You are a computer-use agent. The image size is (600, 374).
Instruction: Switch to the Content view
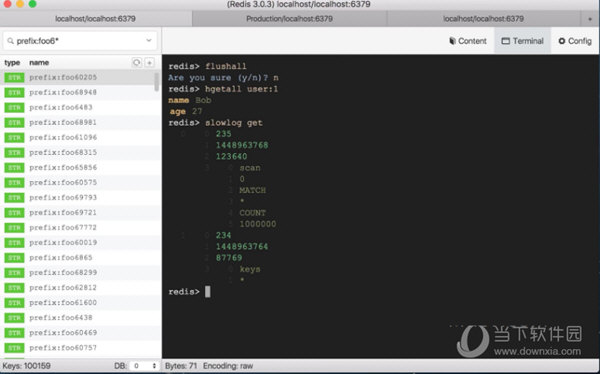(x=468, y=41)
